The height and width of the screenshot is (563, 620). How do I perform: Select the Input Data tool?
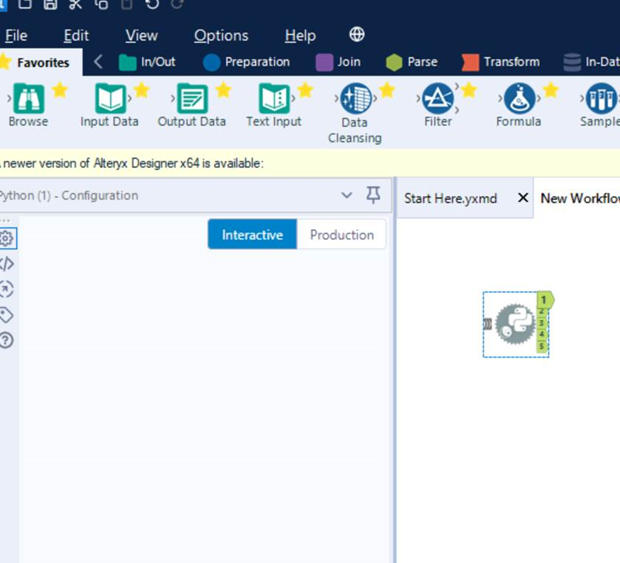click(x=110, y=98)
